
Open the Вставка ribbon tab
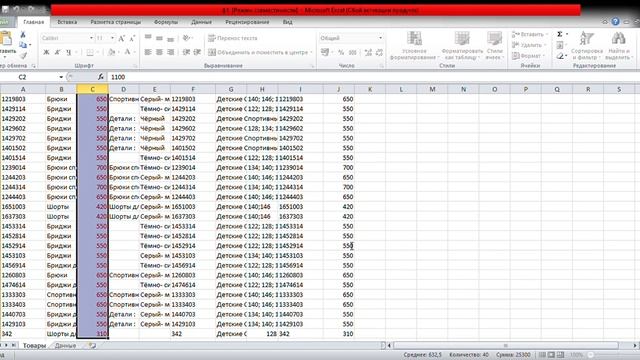[67, 22]
